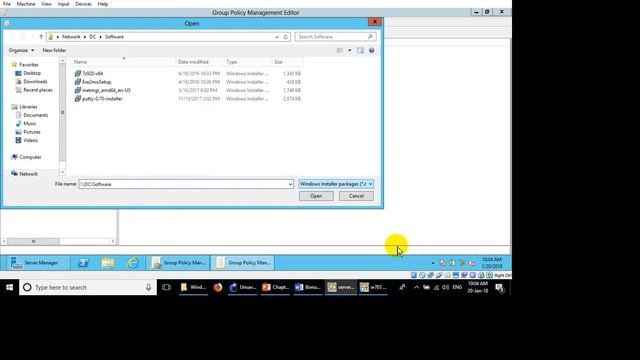This screenshot has width=640, height=360.
Task: Select Videos library in navigation pane
Action: pos(30,140)
